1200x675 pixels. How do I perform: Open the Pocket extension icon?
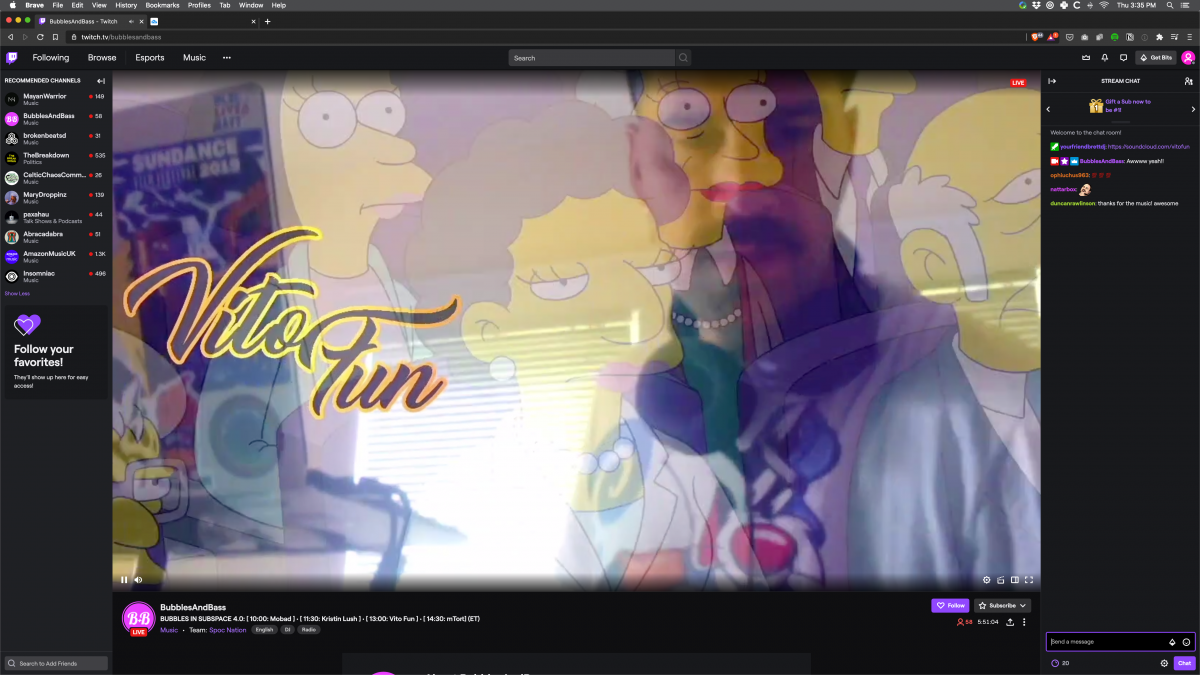click(1069, 37)
